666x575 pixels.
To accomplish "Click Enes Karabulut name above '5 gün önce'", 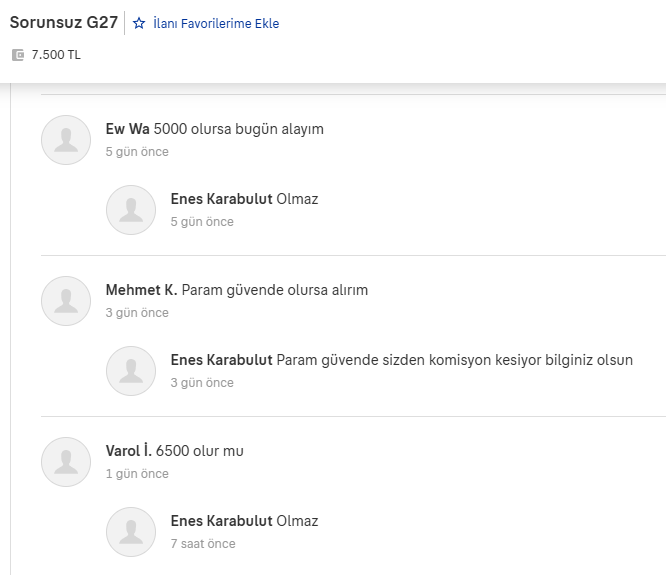I will tap(221, 199).
